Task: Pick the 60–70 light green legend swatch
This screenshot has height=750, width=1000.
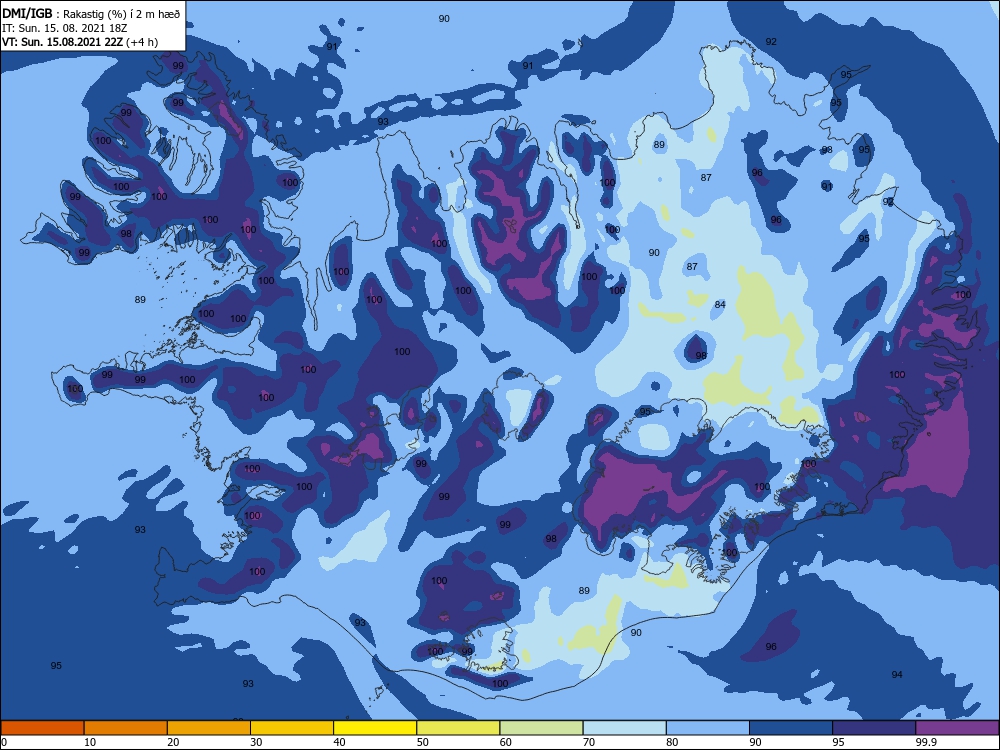Action: click(541, 728)
